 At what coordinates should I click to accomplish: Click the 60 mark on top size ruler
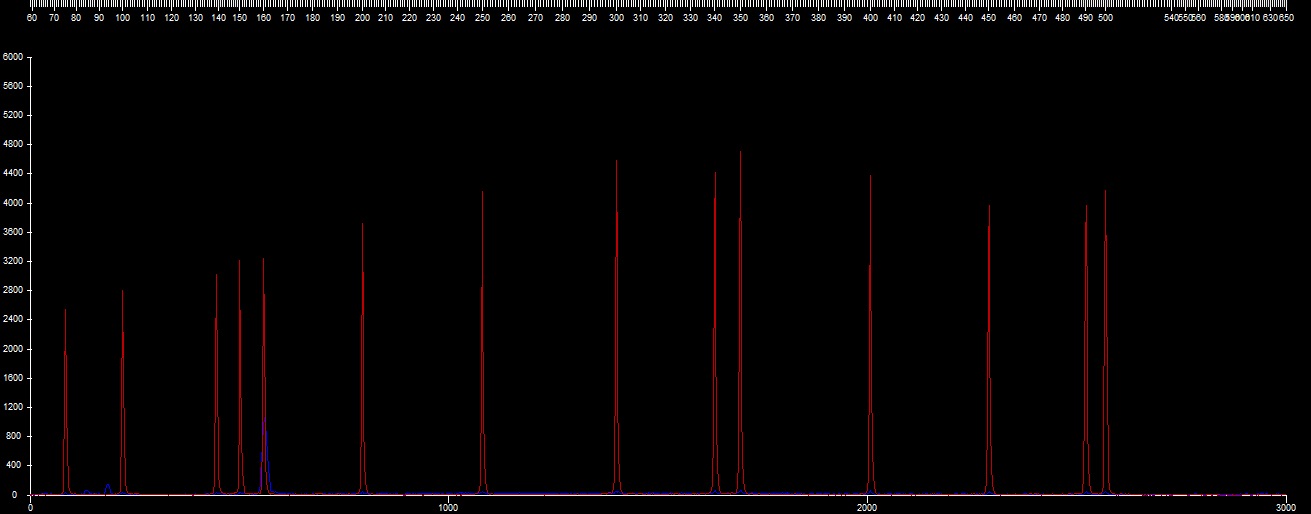32,18
